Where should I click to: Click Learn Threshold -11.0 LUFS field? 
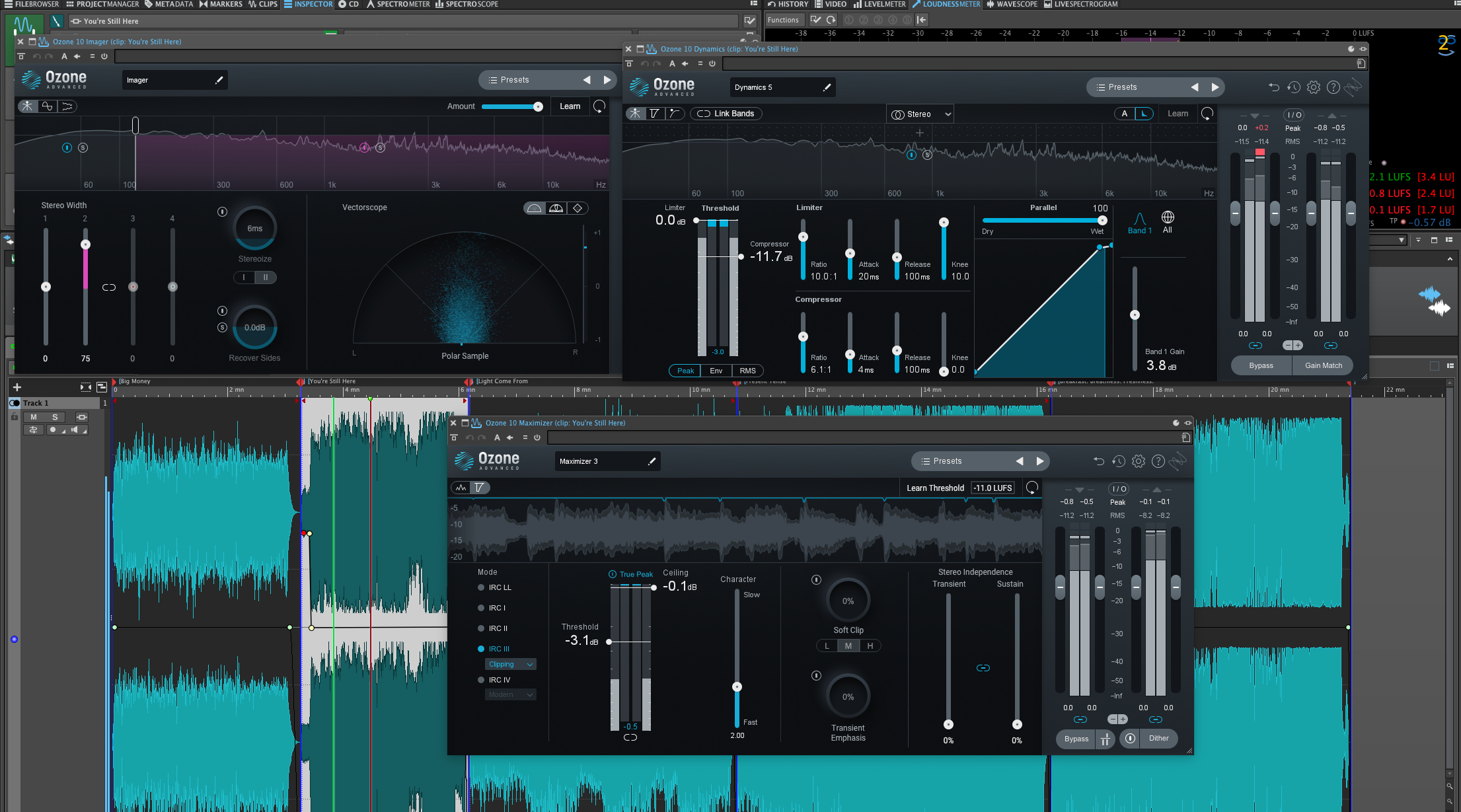pos(993,488)
